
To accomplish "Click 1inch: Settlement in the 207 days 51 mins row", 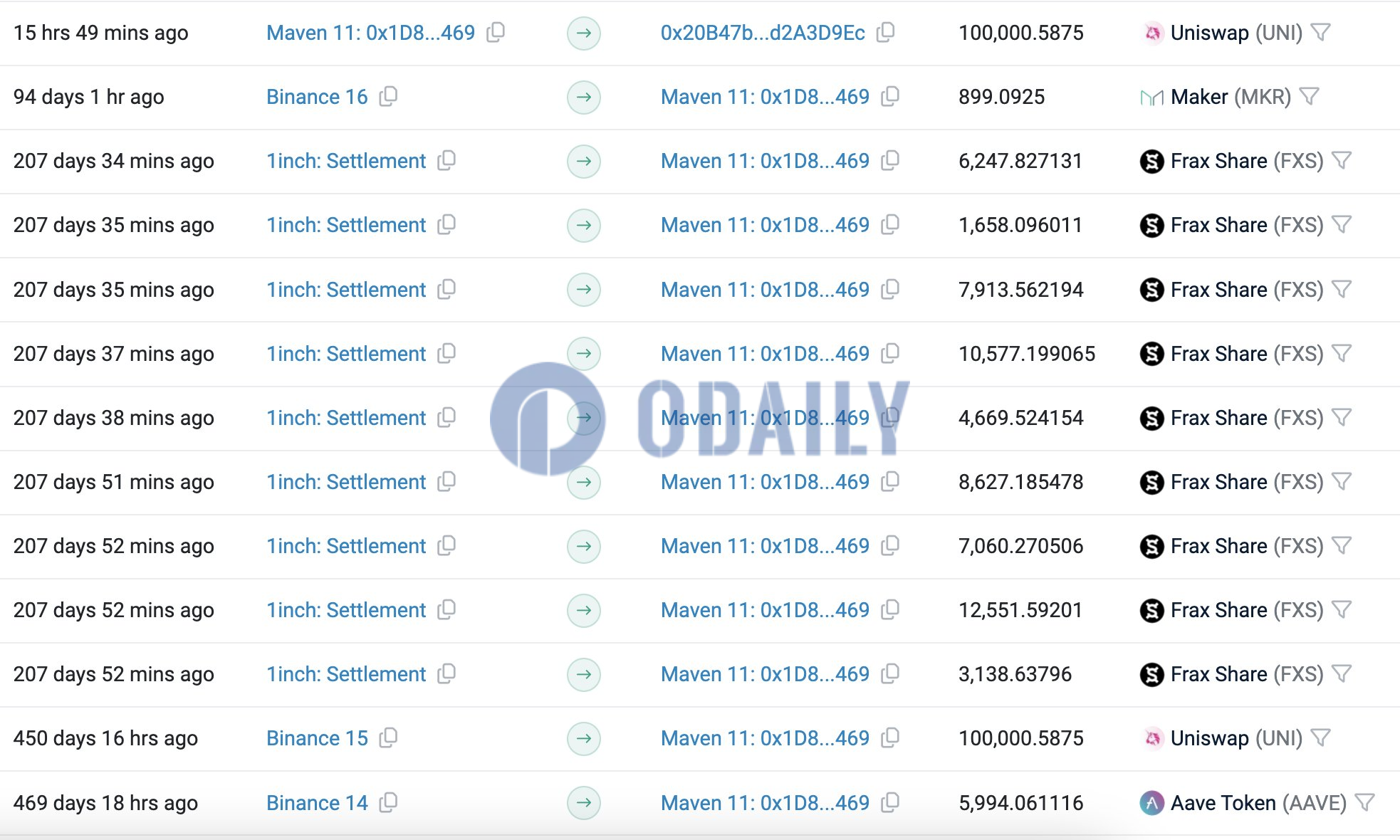I will (x=346, y=482).
